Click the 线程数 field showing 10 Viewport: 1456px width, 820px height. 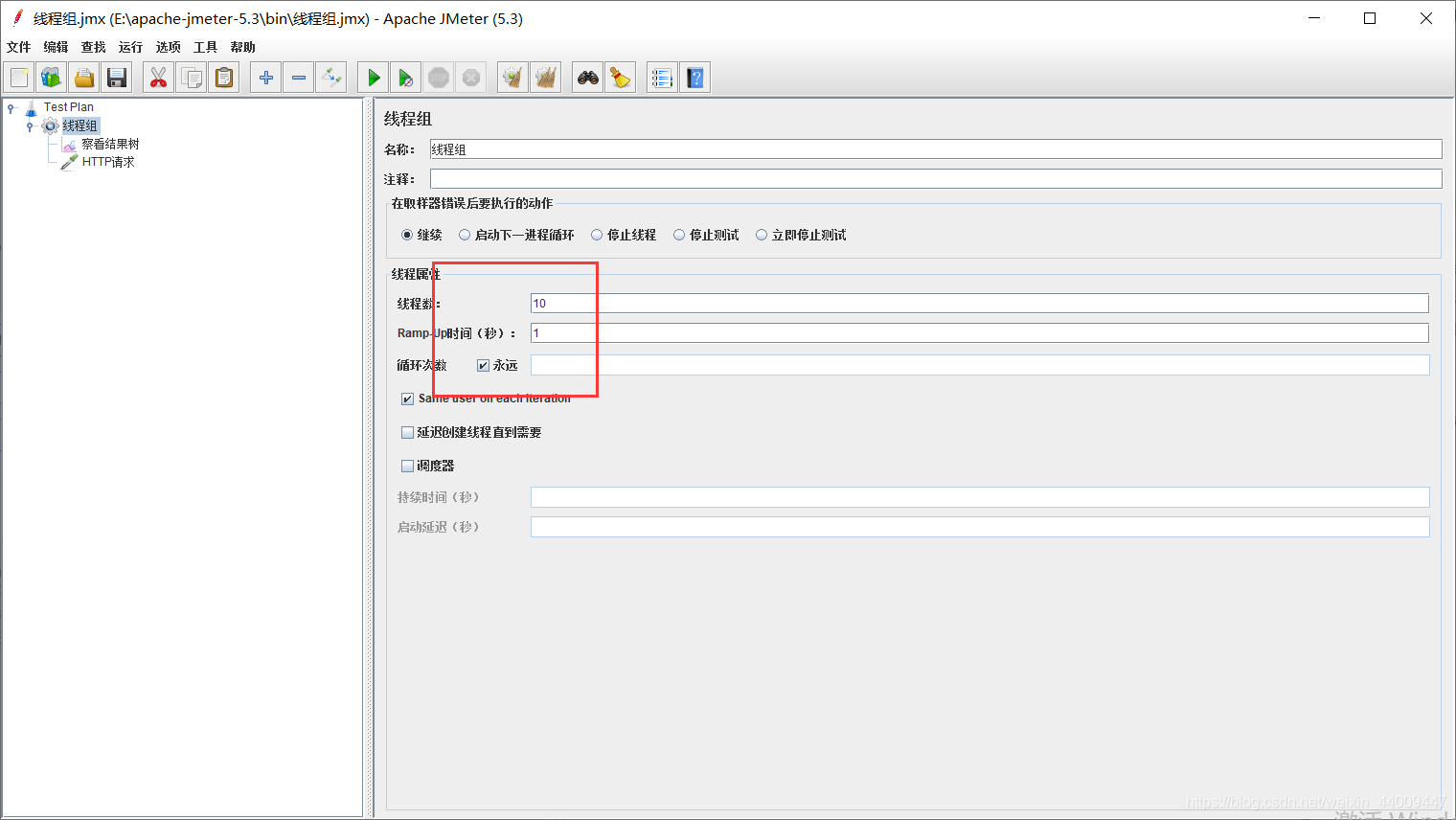(x=980, y=304)
